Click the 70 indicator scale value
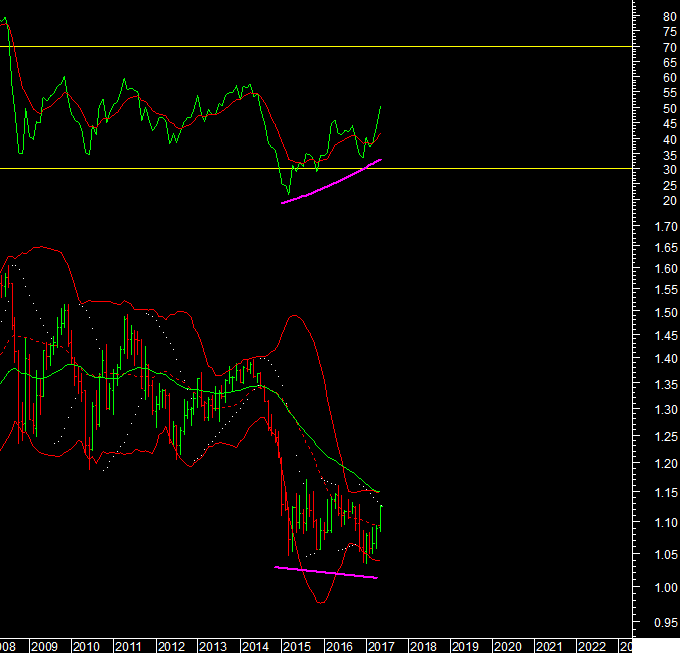Screen dimensions: 680x653 [670, 47]
